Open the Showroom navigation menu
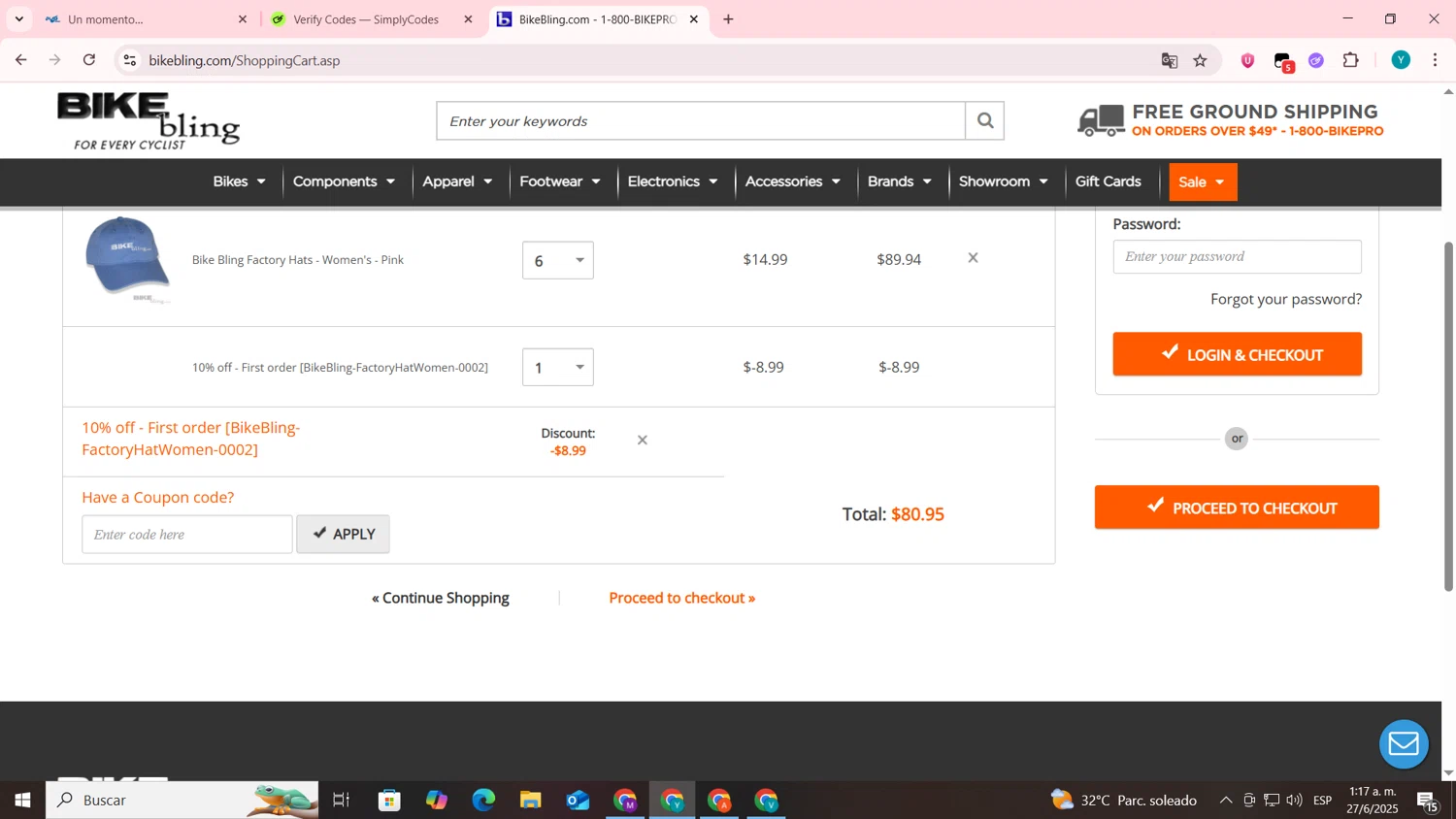 (x=1004, y=181)
